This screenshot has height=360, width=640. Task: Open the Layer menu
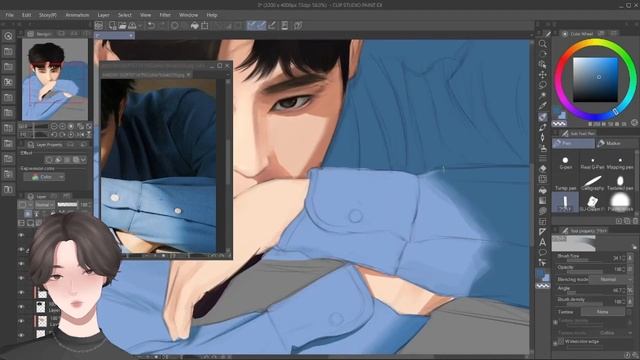pos(103,15)
